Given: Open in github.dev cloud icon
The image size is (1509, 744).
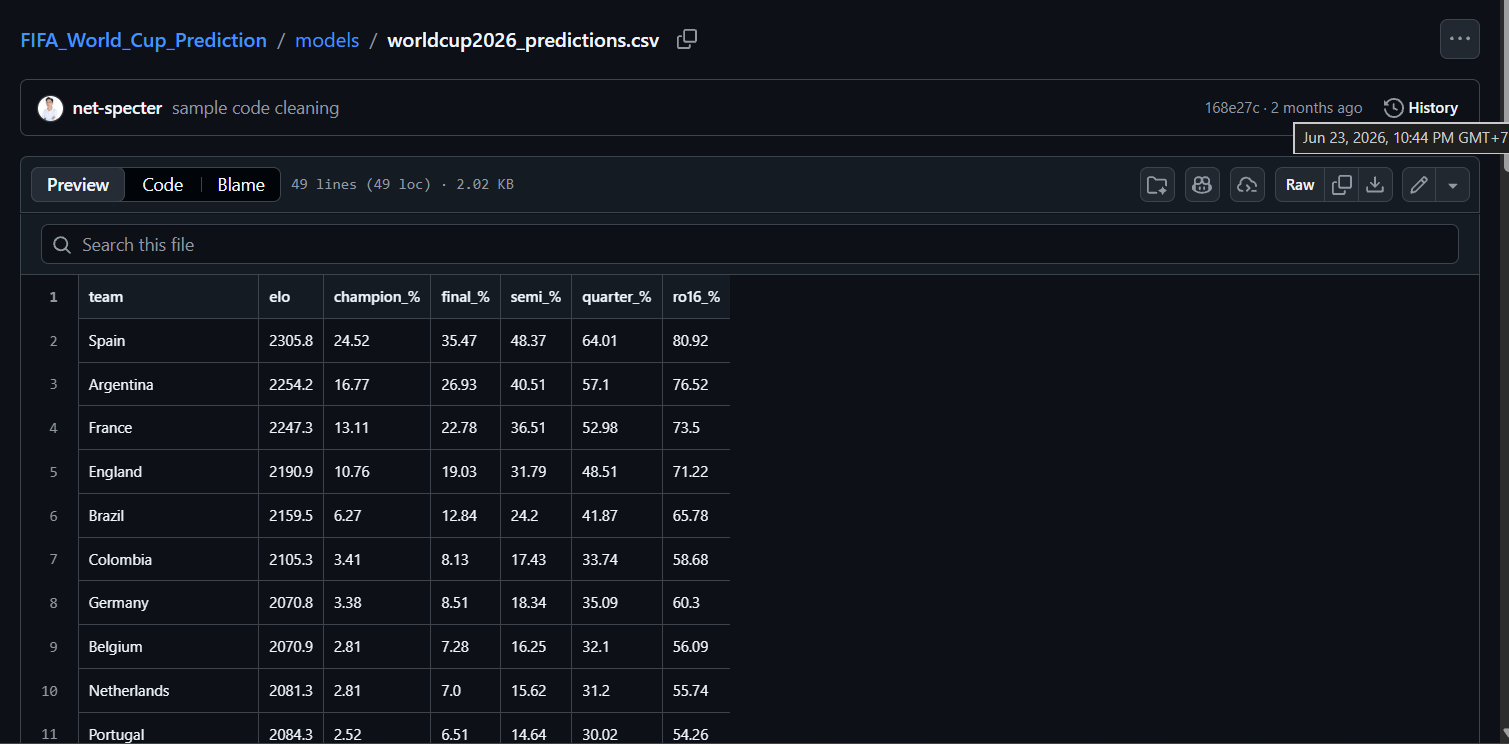Looking at the screenshot, I should [1247, 185].
